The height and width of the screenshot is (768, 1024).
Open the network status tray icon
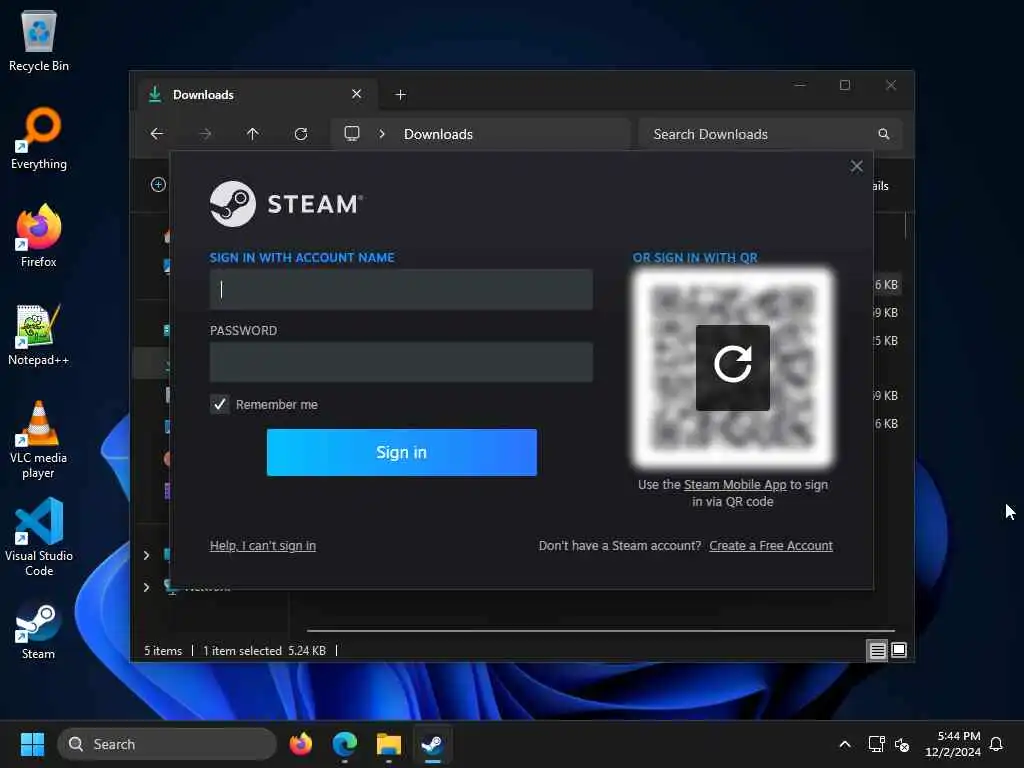click(876, 744)
